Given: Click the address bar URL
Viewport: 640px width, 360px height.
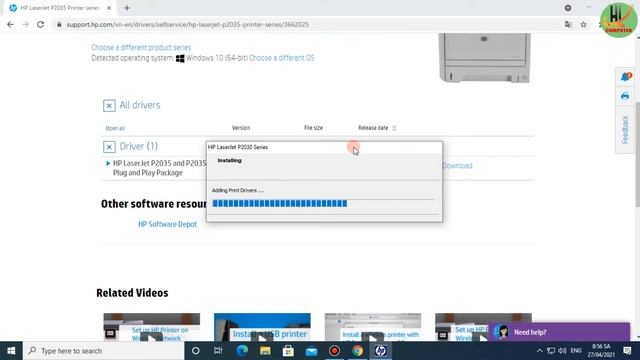Looking at the screenshot, I should point(187,24).
